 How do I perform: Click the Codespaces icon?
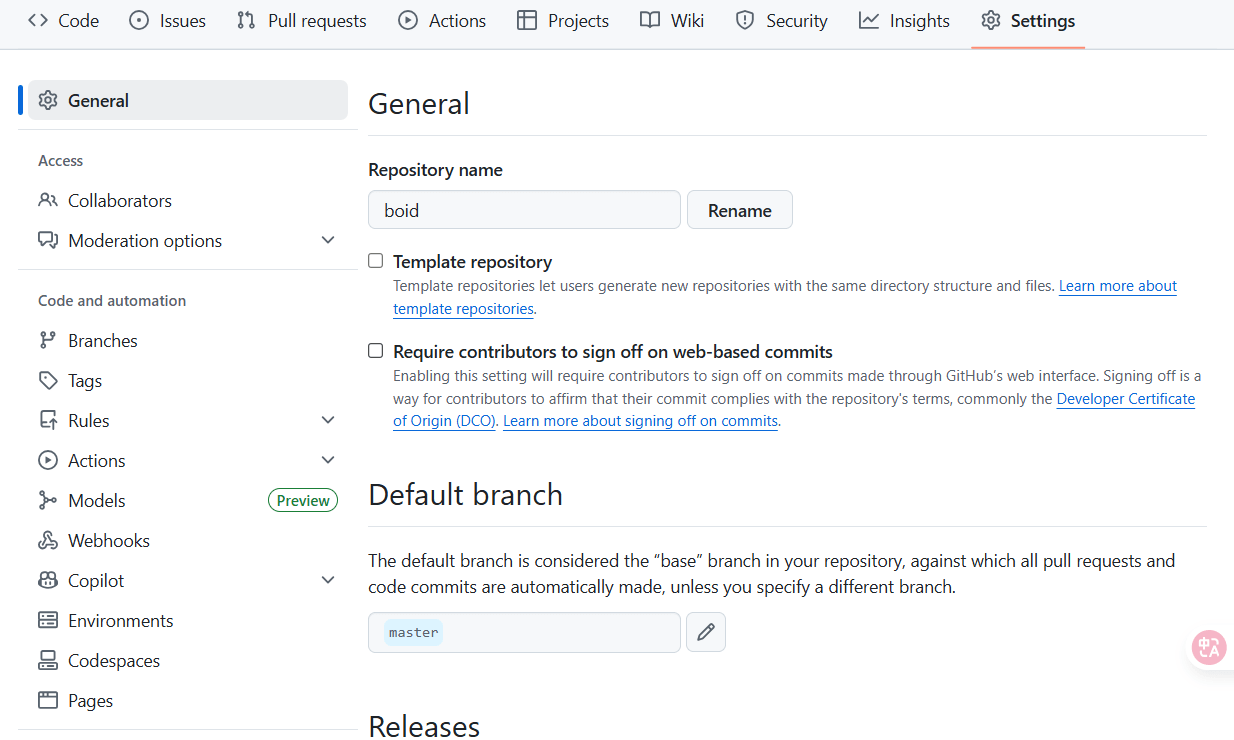(x=48, y=660)
